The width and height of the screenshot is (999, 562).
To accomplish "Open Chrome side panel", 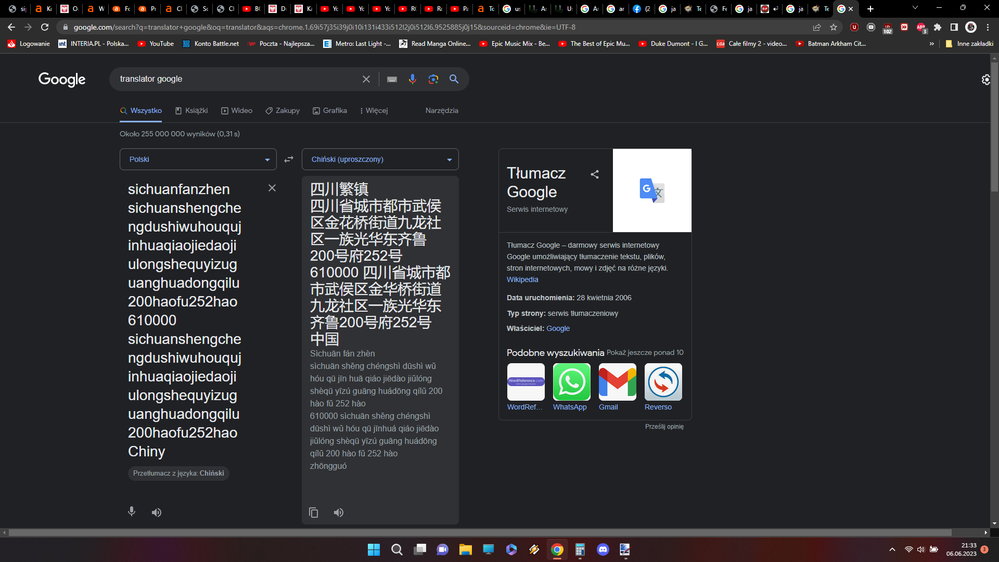I will (954, 27).
